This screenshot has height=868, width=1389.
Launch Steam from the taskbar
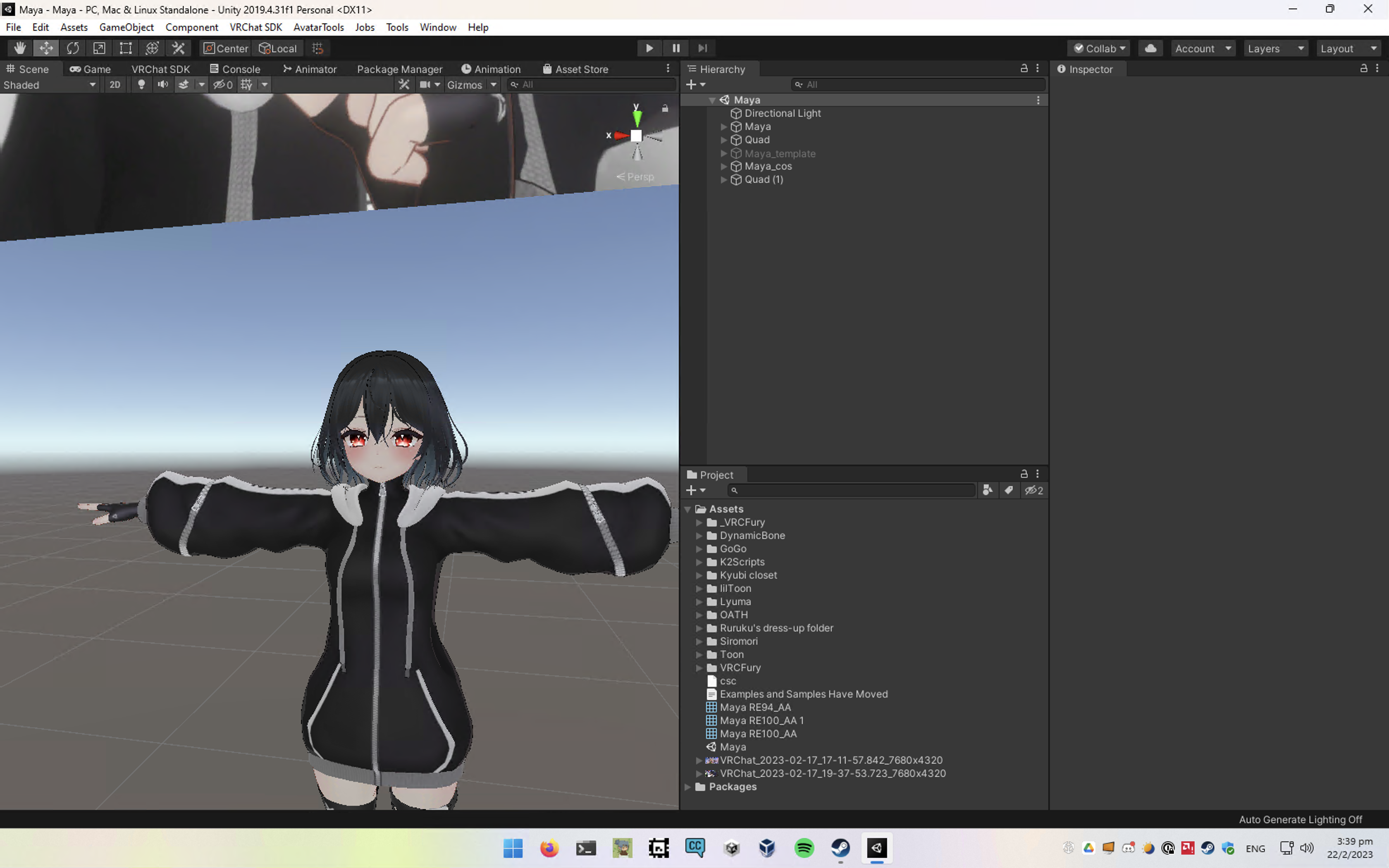click(840, 848)
